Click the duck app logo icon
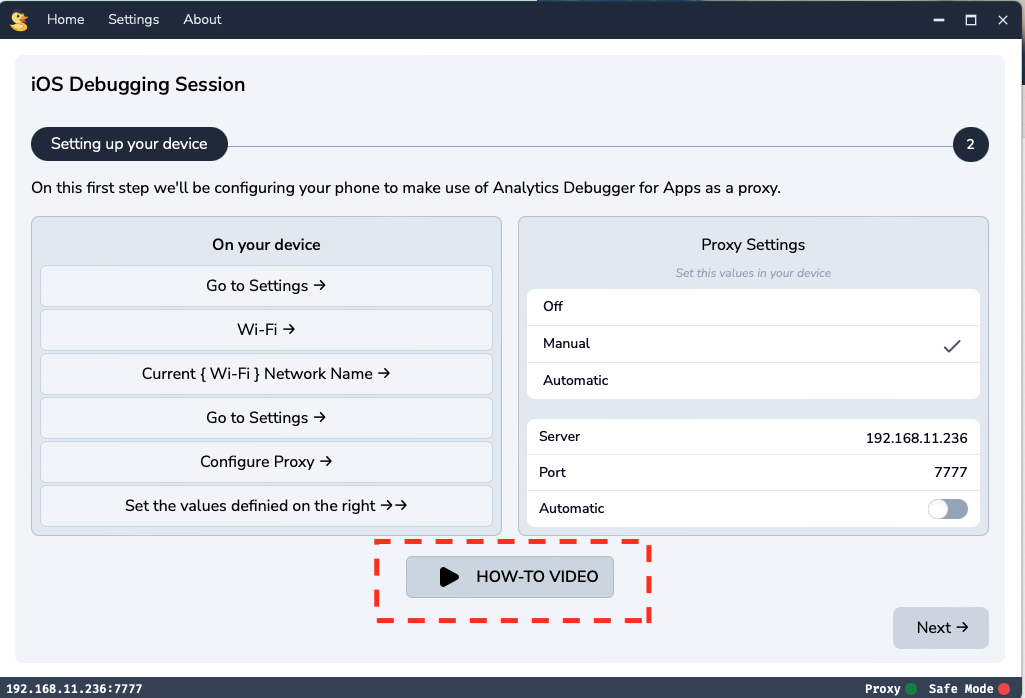Screen dimensions: 1025x698 [20, 21]
